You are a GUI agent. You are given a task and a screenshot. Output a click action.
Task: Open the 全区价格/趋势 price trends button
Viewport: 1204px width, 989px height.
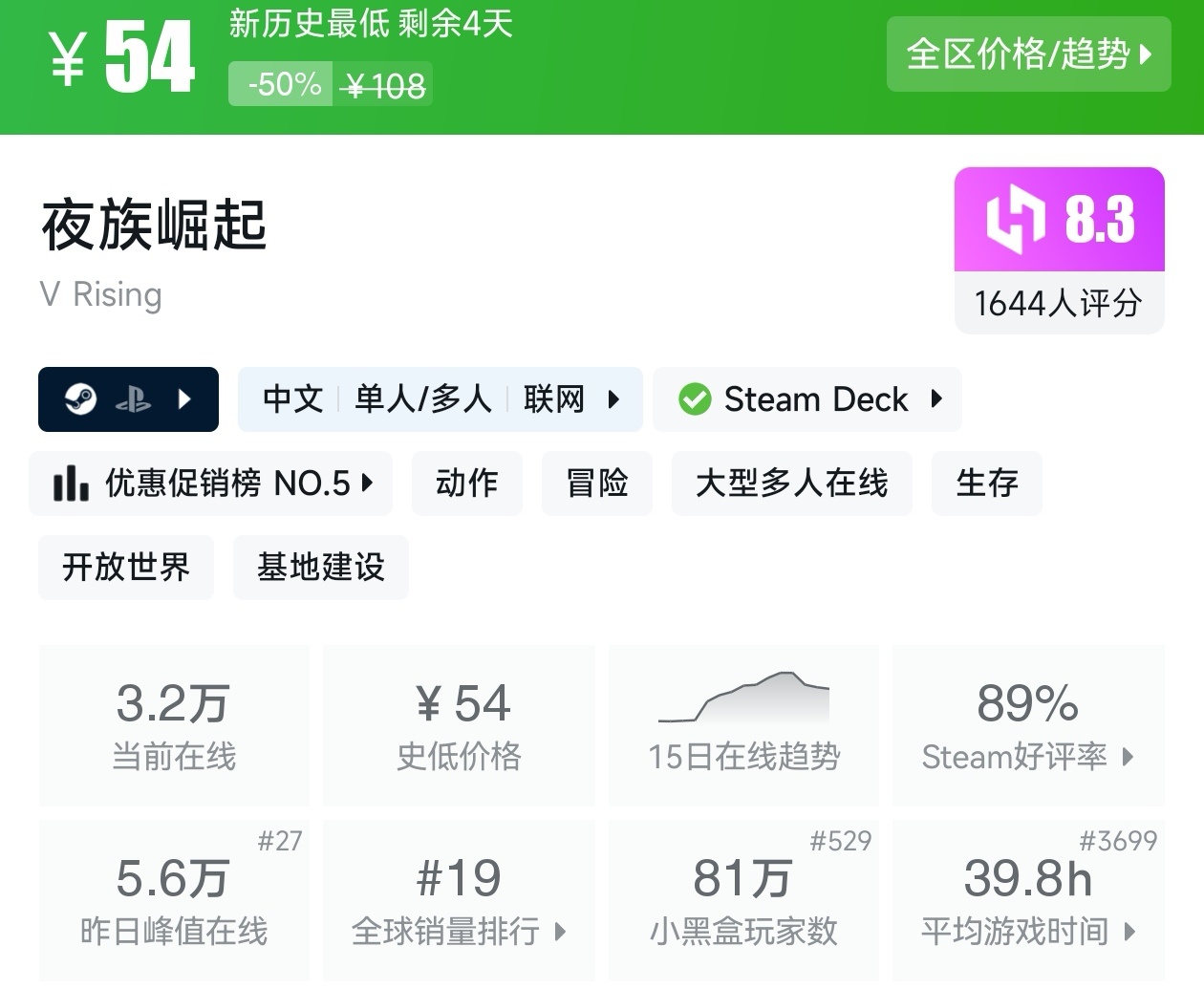tap(1028, 54)
